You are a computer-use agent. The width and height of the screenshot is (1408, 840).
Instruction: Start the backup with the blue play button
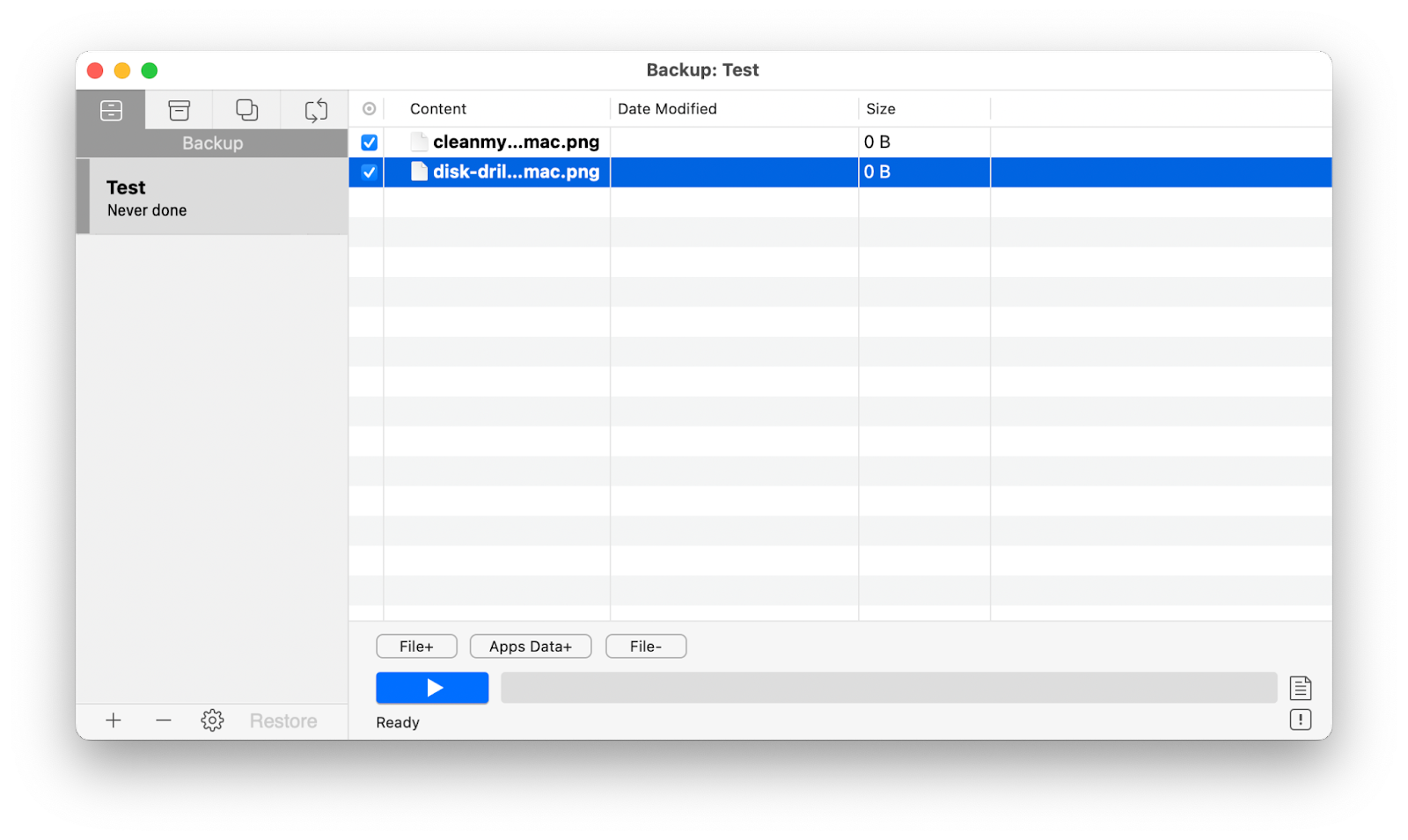tap(432, 688)
